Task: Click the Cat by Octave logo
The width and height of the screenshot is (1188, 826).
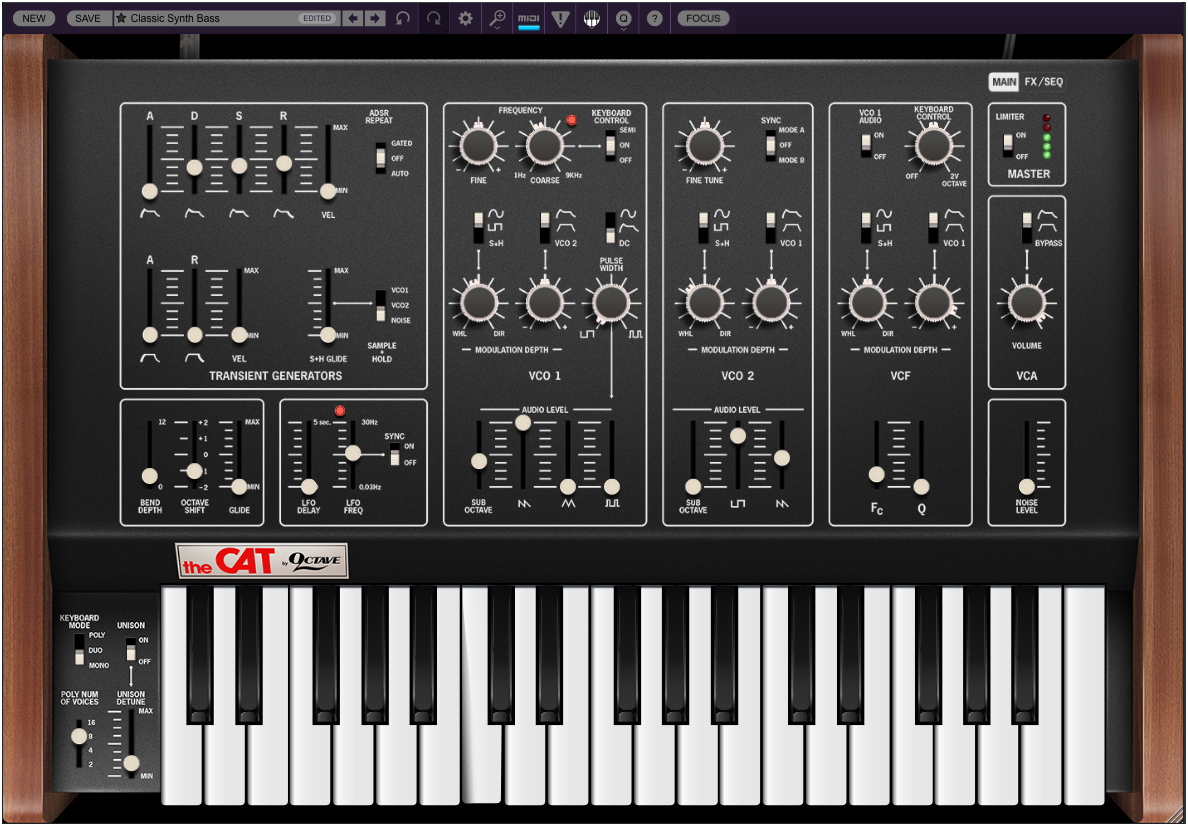Action: [261, 562]
